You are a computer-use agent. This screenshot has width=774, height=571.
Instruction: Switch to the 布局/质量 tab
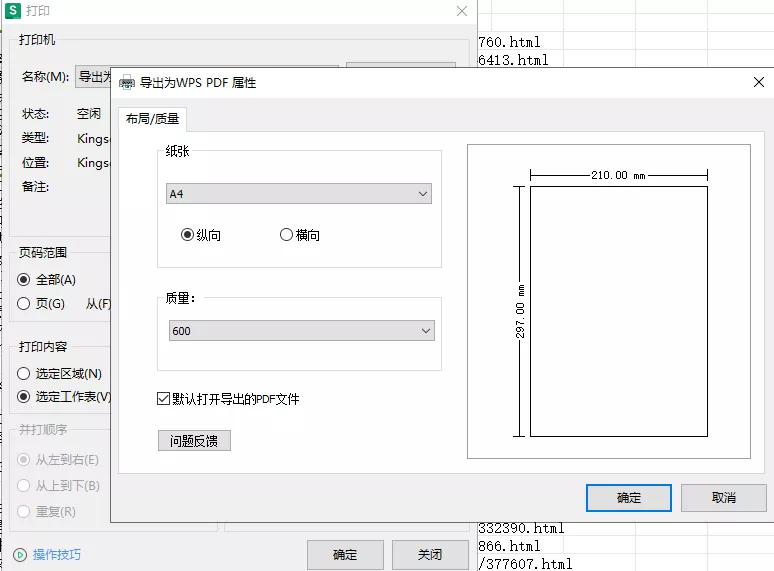152,119
